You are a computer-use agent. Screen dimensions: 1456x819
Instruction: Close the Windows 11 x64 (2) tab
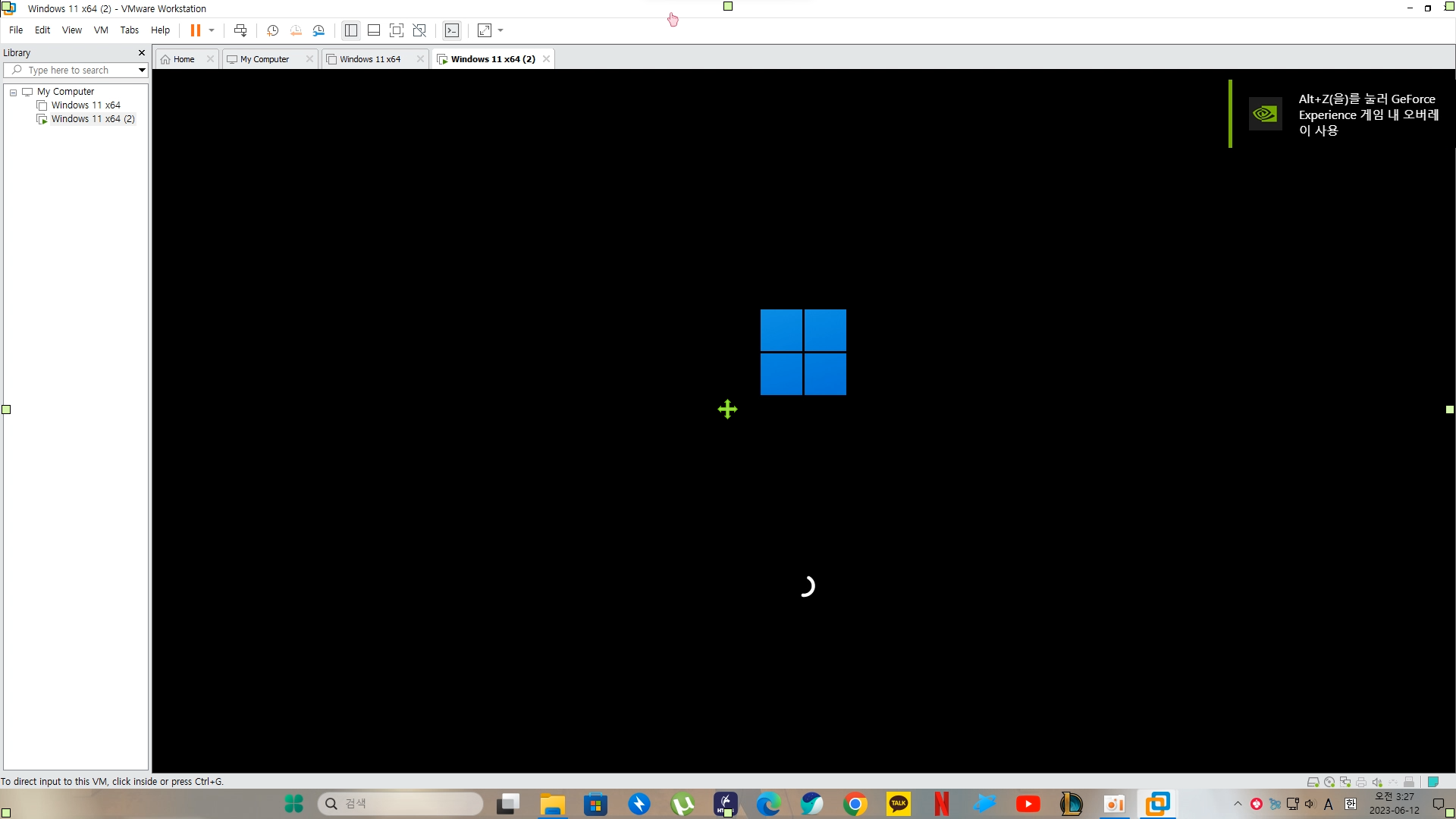click(546, 59)
